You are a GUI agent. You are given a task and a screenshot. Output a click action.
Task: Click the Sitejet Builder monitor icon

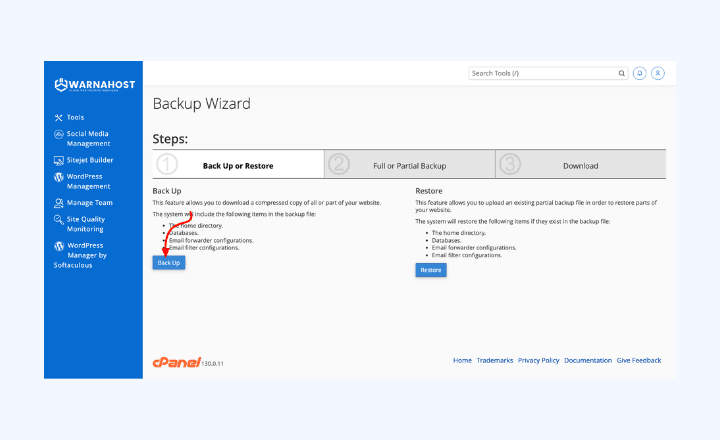pyautogui.click(x=59, y=160)
